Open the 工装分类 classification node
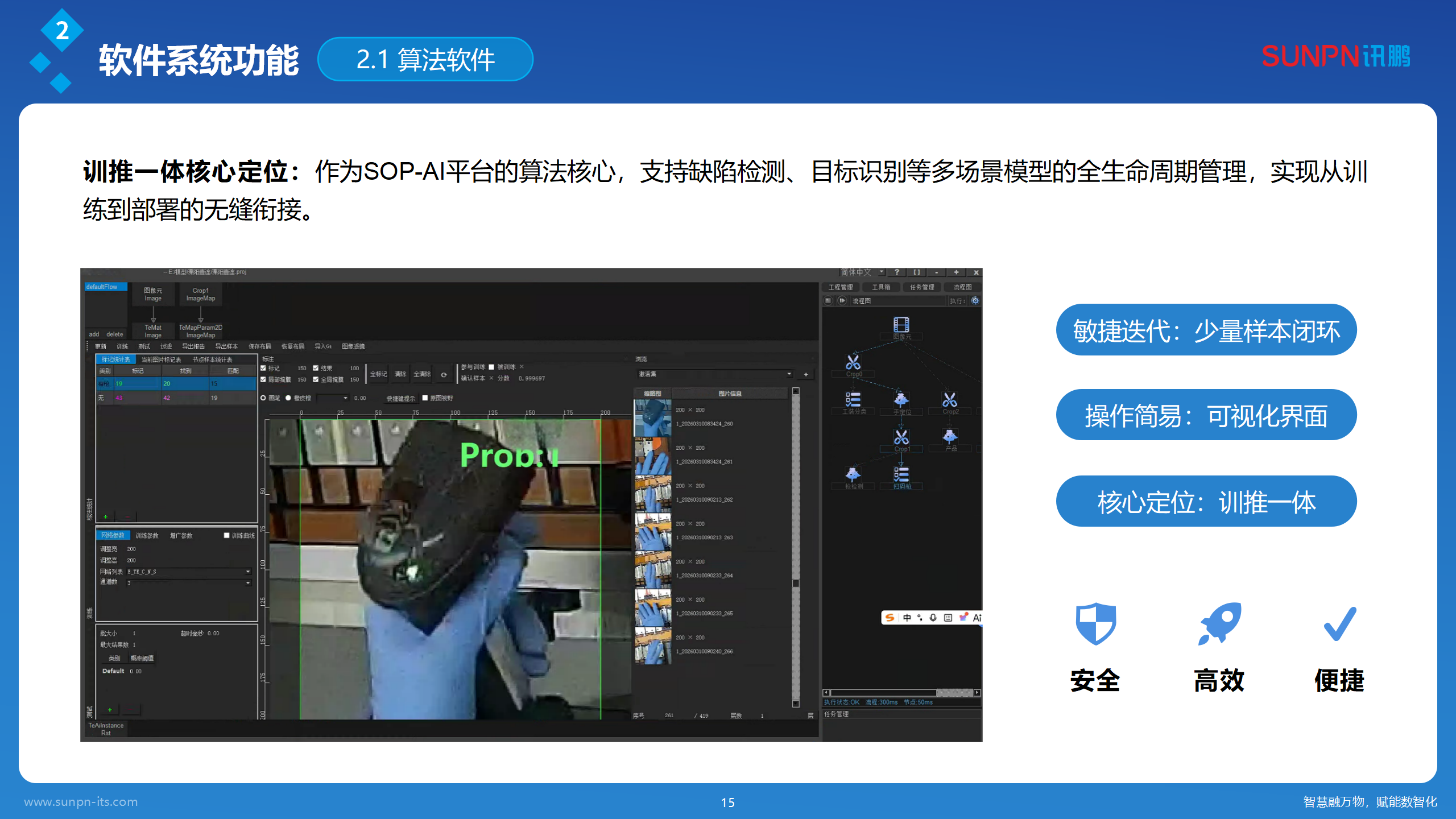Image resolution: width=1456 pixels, height=819 pixels. (x=853, y=399)
